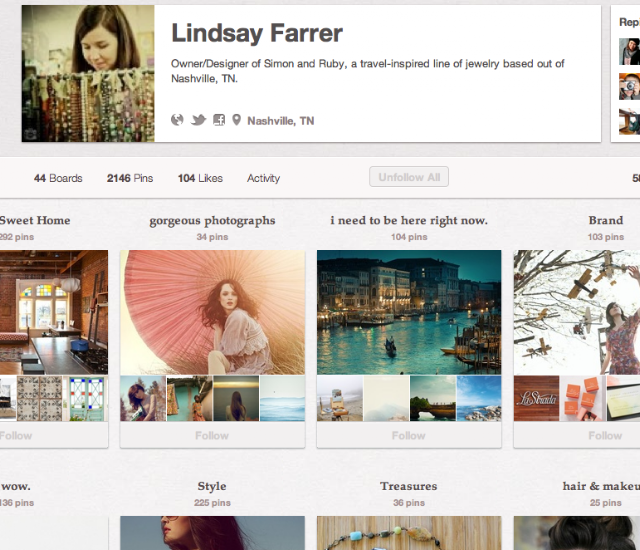Viewport: 640px width, 550px height.
Task: Open Lindsay Farrer's profile photo
Action: tap(88, 73)
